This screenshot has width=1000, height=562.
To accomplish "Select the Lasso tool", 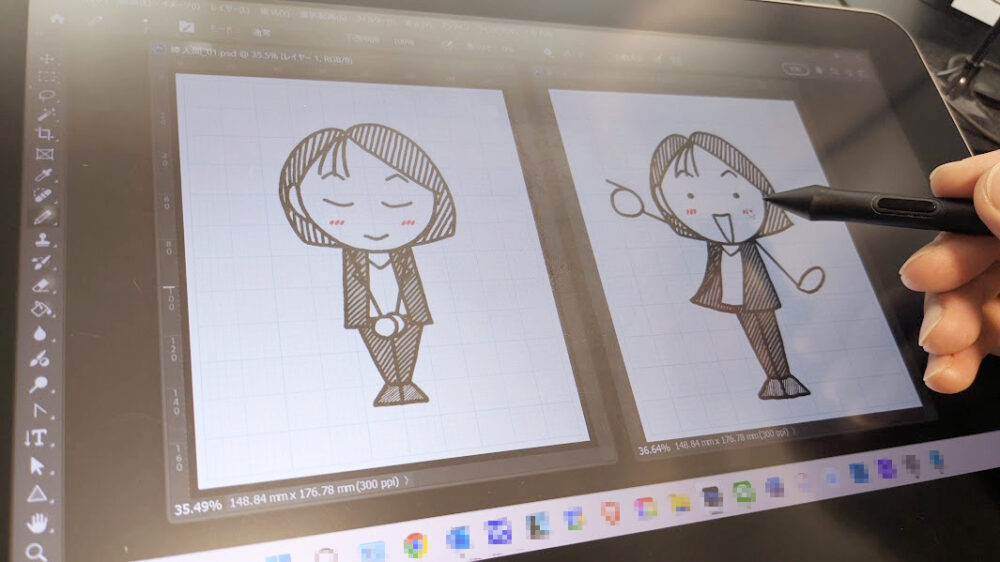I will click(45, 99).
